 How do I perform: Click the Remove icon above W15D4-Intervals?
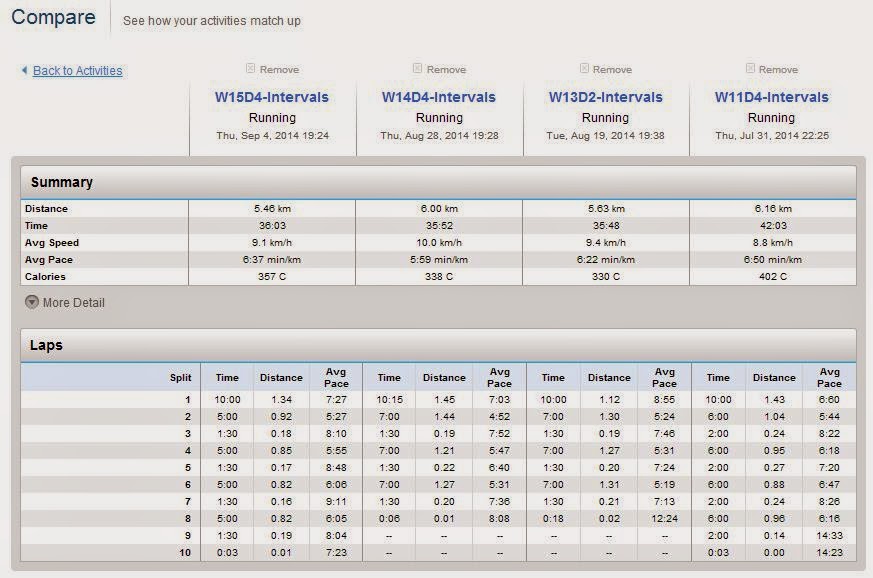pyautogui.click(x=251, y=68)
